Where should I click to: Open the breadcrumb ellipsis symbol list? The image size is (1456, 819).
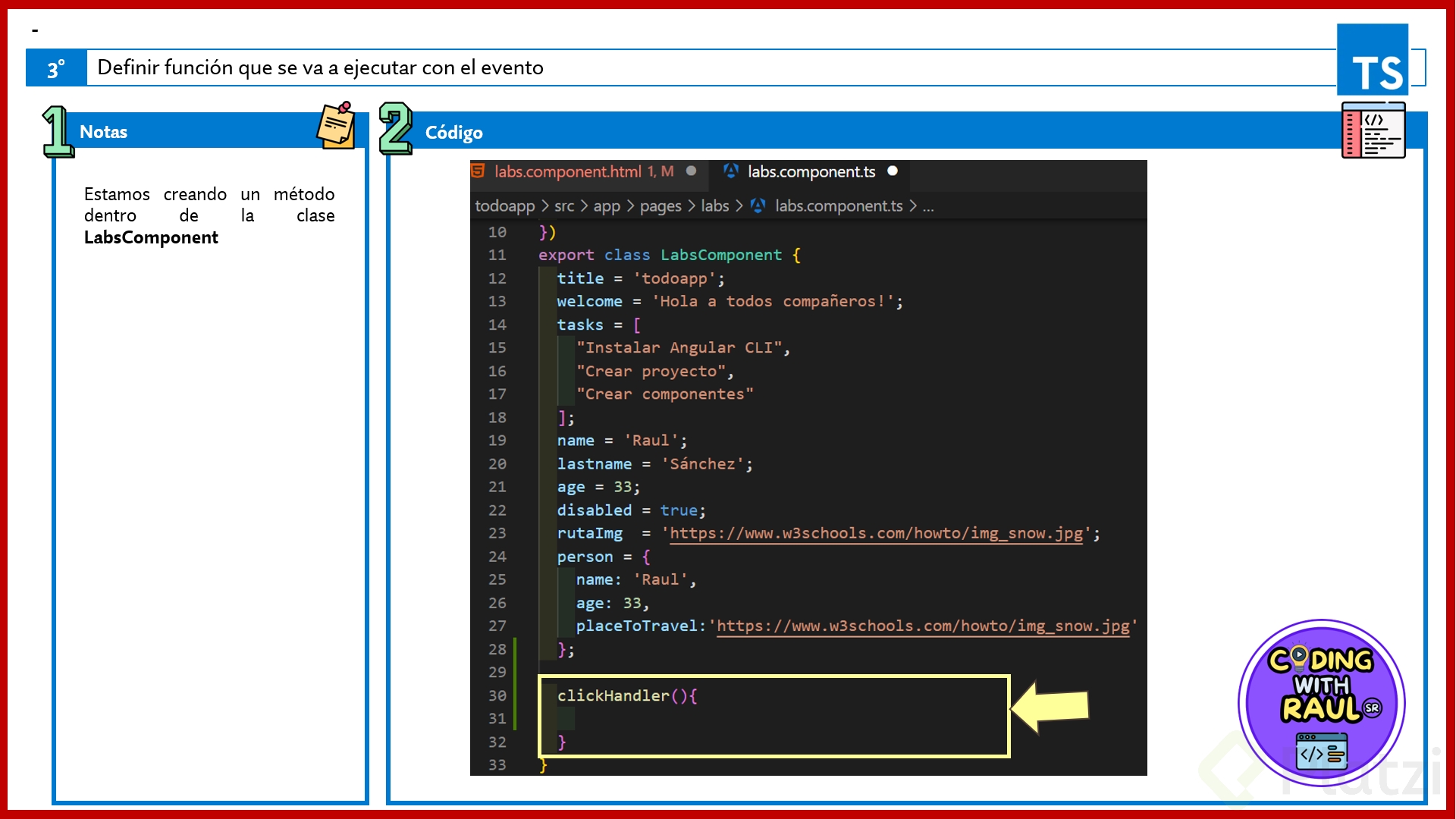[x=928, y=206]
